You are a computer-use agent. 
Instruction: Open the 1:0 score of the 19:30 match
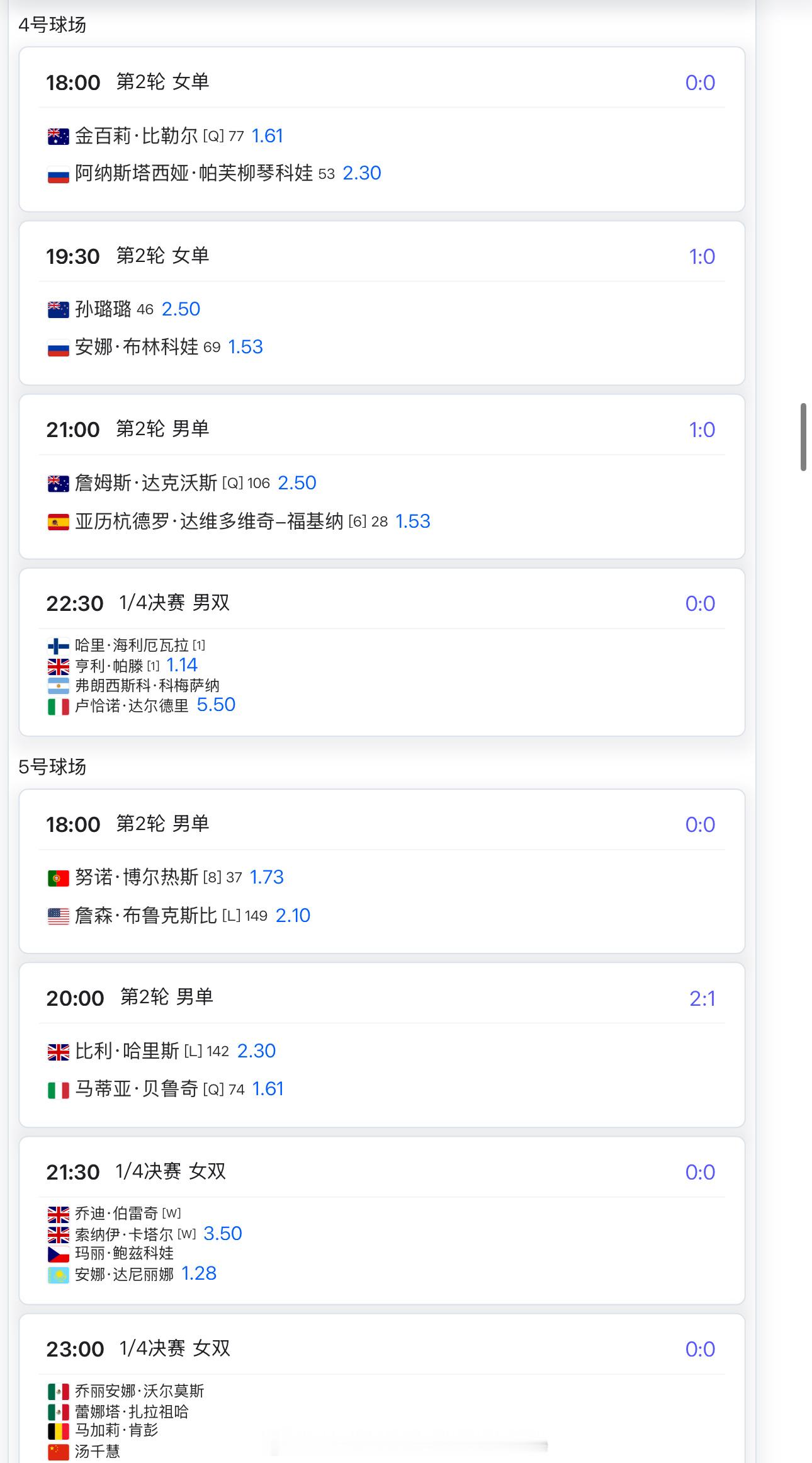click(x=702, y=257)
